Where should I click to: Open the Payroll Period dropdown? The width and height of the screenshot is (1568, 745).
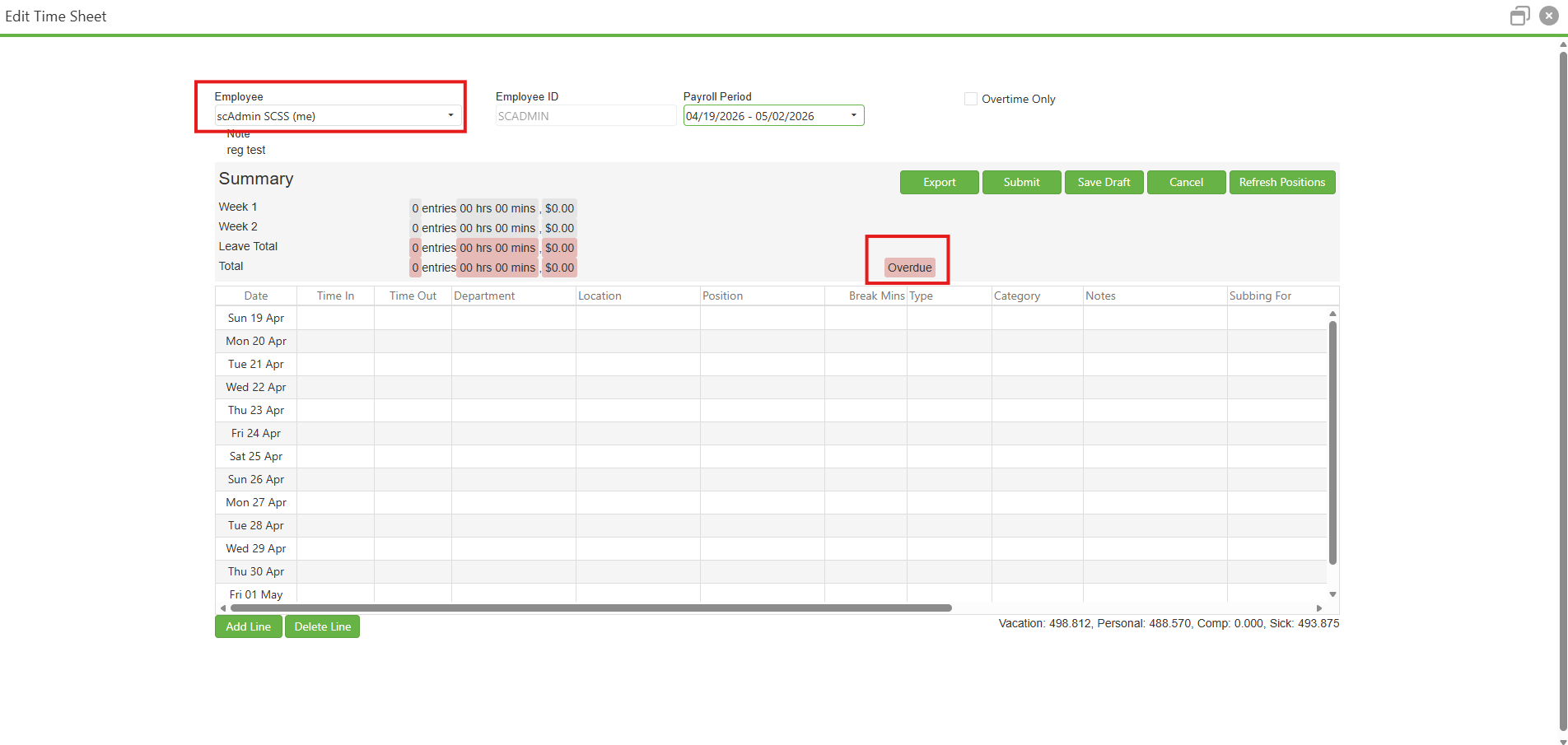pyautogui.click(x=773, y=116)
